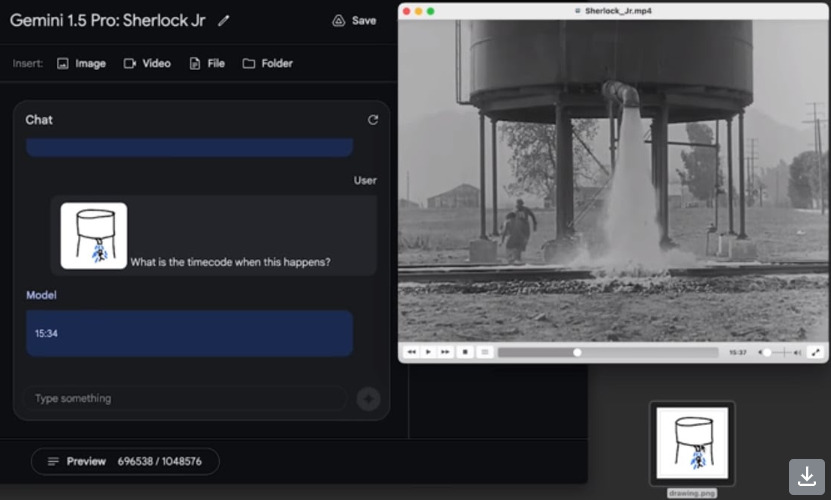Select the model response 15:34
Image resolution: width=831 pixels, height=500 pixels.
pyautogui.click(x=190, y=333)
